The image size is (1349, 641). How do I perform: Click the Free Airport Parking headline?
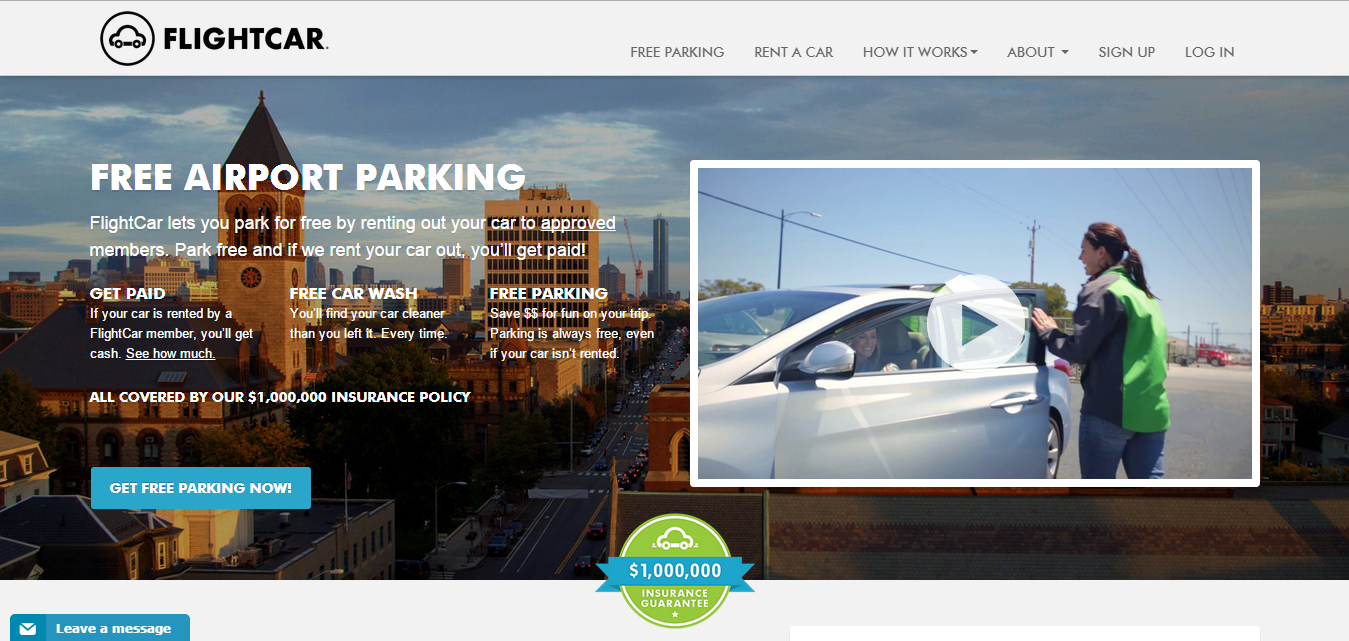[308, 177]
